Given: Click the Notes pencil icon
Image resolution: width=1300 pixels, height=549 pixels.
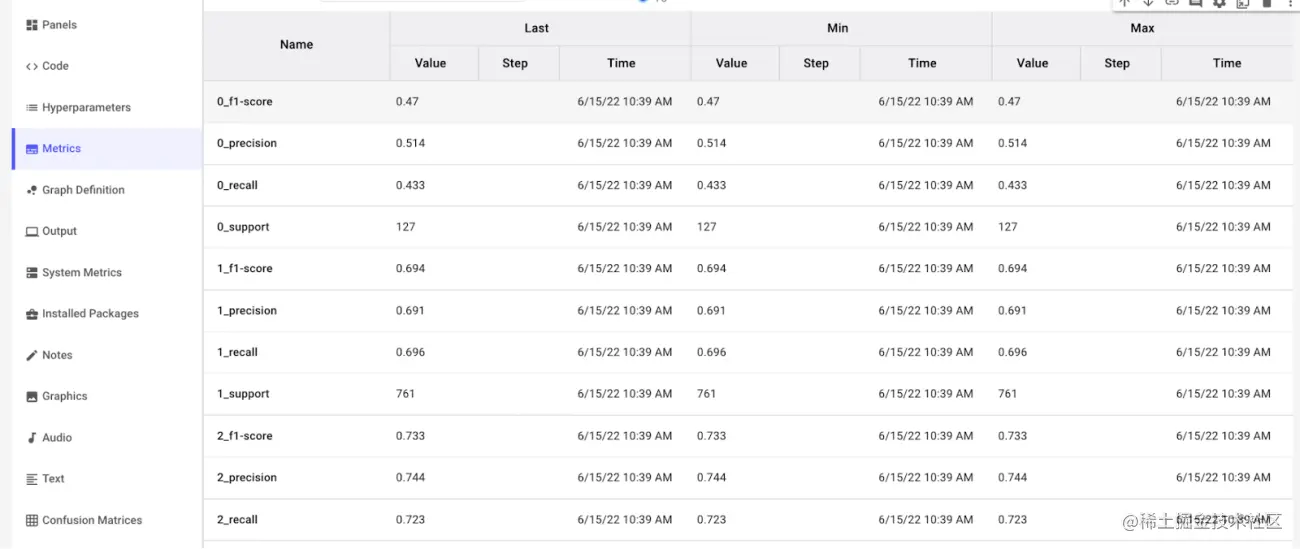Looking at the screenshot, I should [x=32, y=355].
